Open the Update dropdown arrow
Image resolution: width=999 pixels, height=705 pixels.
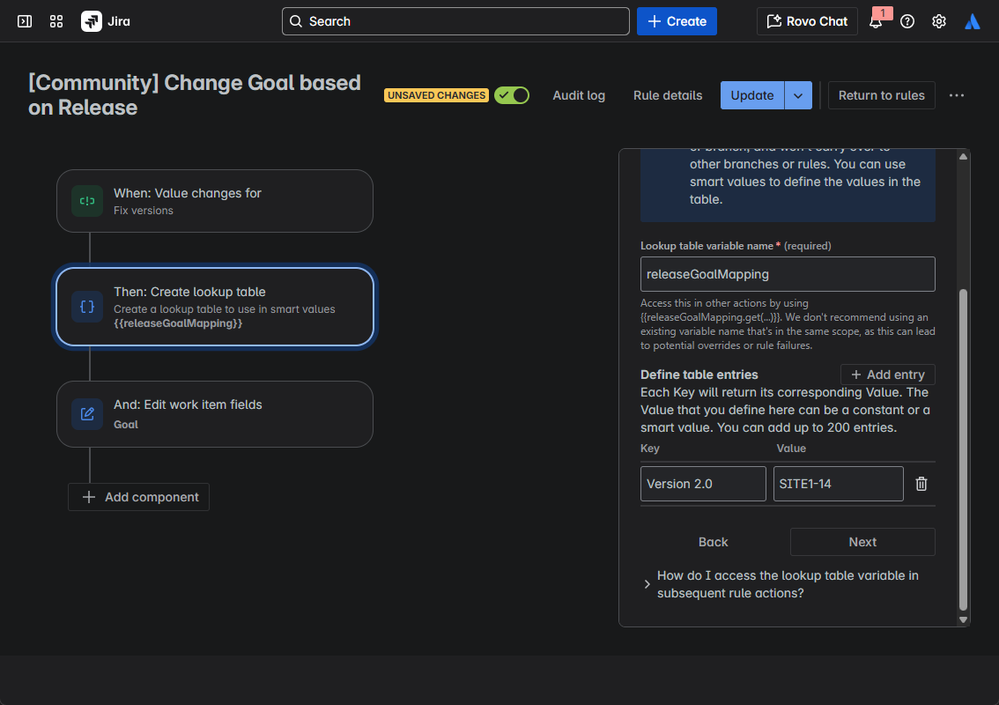pos(798,95)
